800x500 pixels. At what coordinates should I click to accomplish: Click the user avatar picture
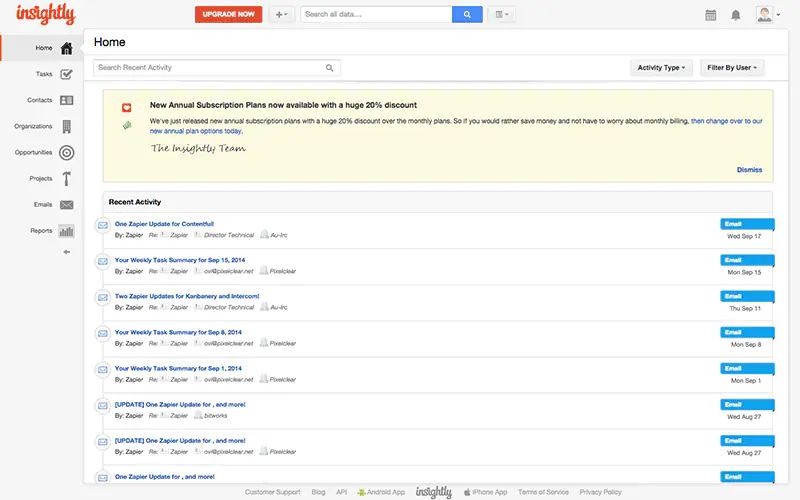tap(764, 14)
